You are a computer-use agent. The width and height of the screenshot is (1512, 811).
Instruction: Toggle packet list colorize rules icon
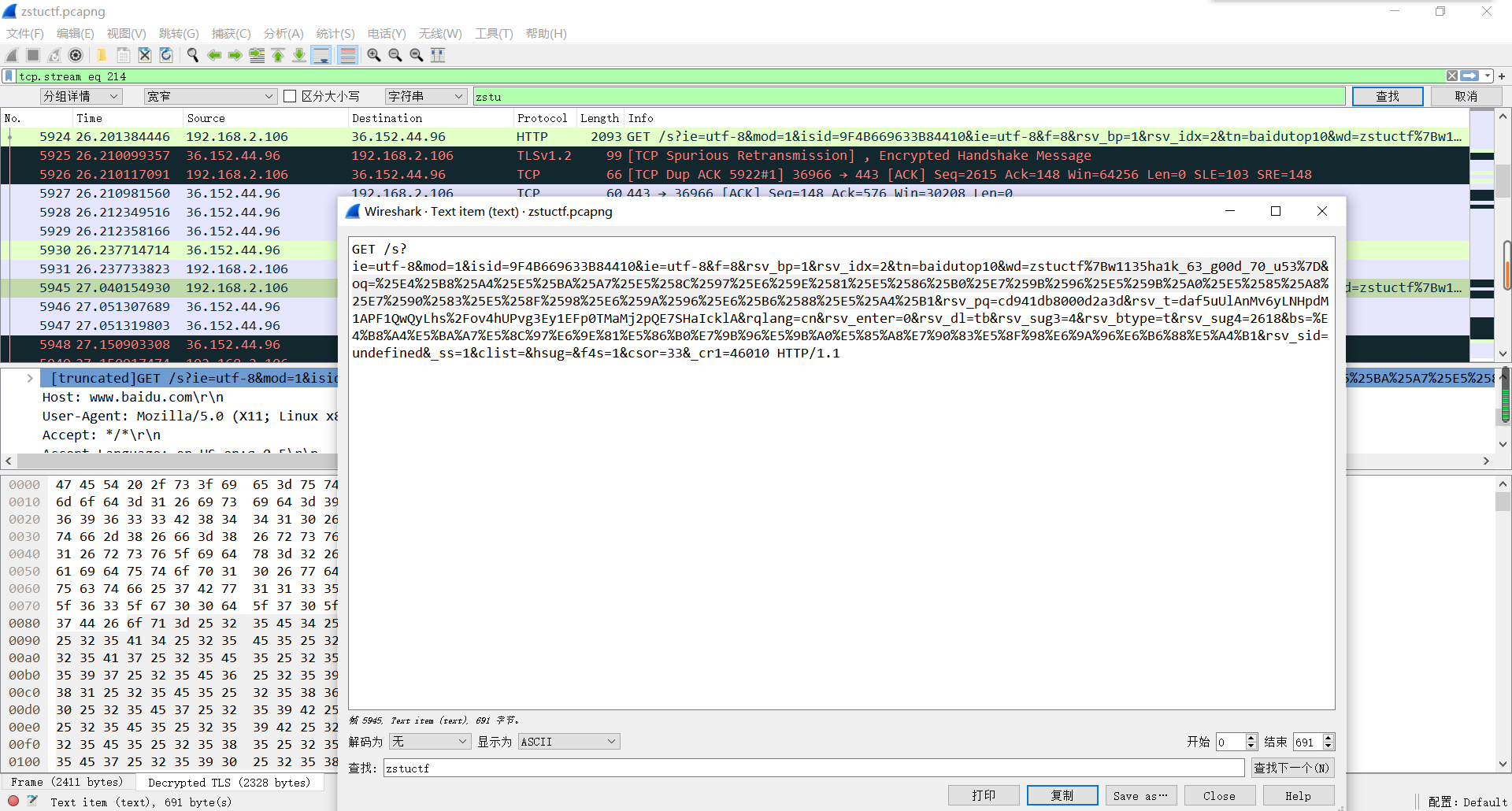347,55
